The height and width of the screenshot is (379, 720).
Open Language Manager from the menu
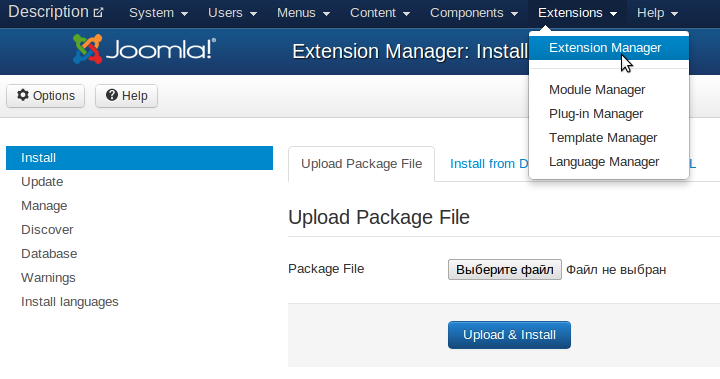609,162
